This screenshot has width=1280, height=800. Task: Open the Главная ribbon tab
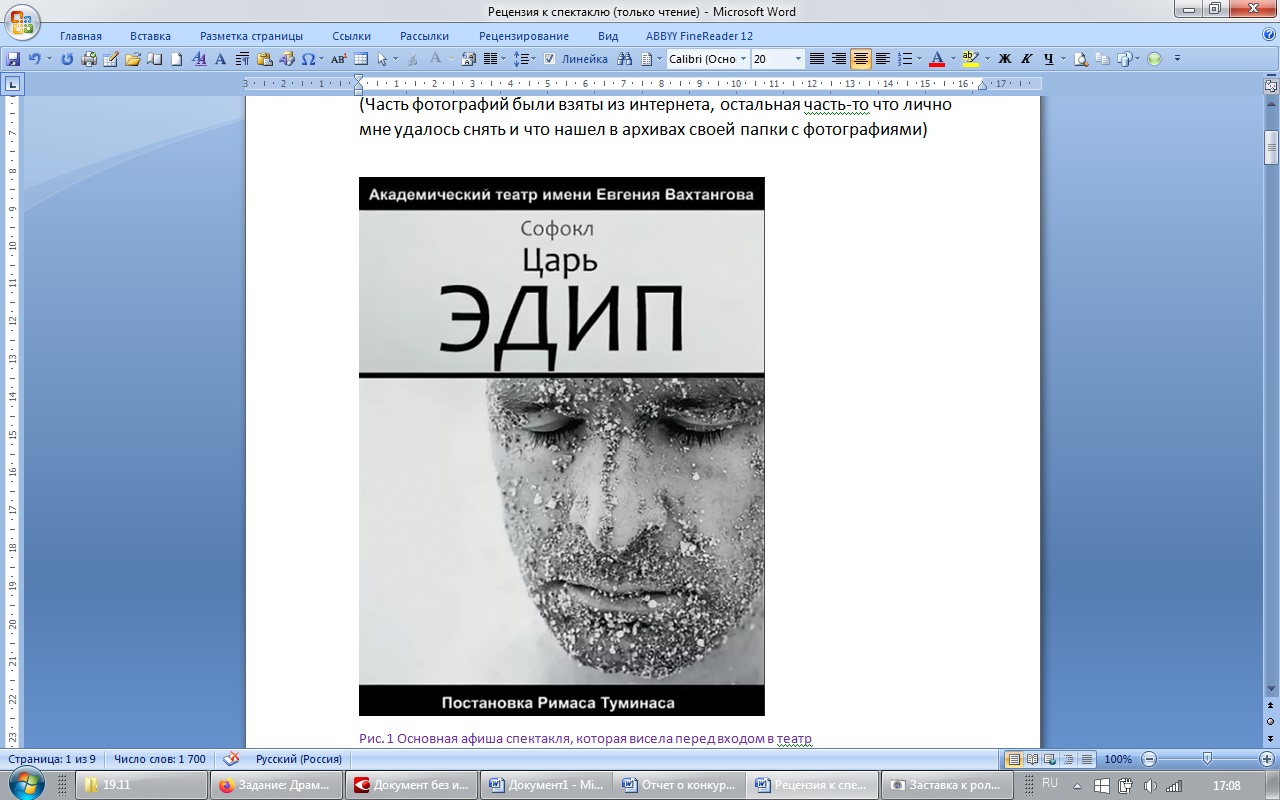point(81,36)
